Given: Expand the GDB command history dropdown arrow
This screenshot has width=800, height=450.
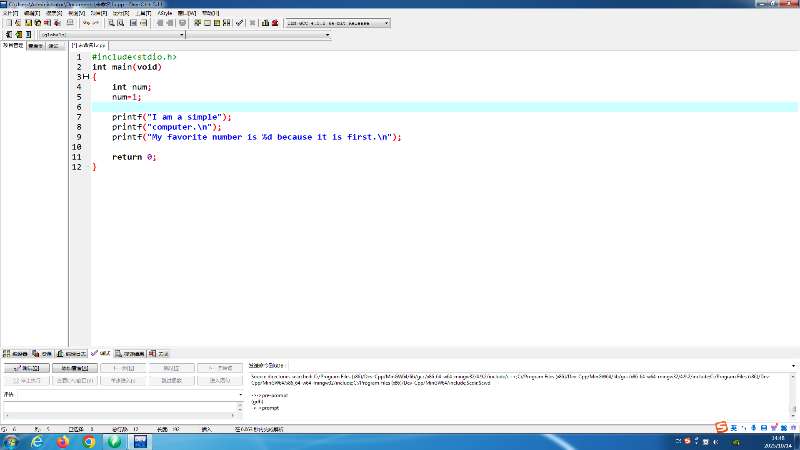Looking at the screenshot, I should tap(793, 365).
